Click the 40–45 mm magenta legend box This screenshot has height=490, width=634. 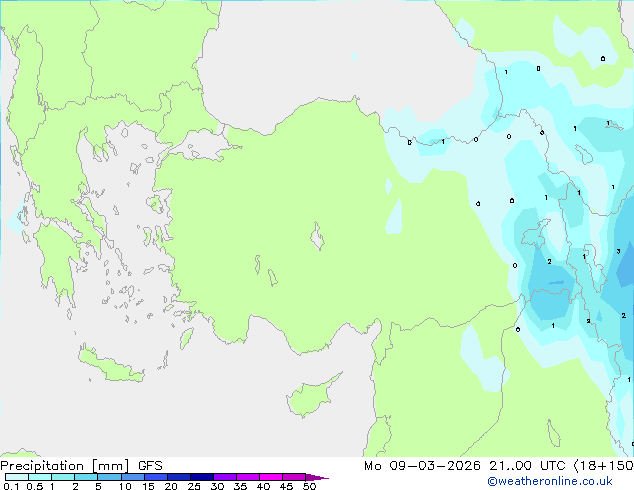(271, 477)
